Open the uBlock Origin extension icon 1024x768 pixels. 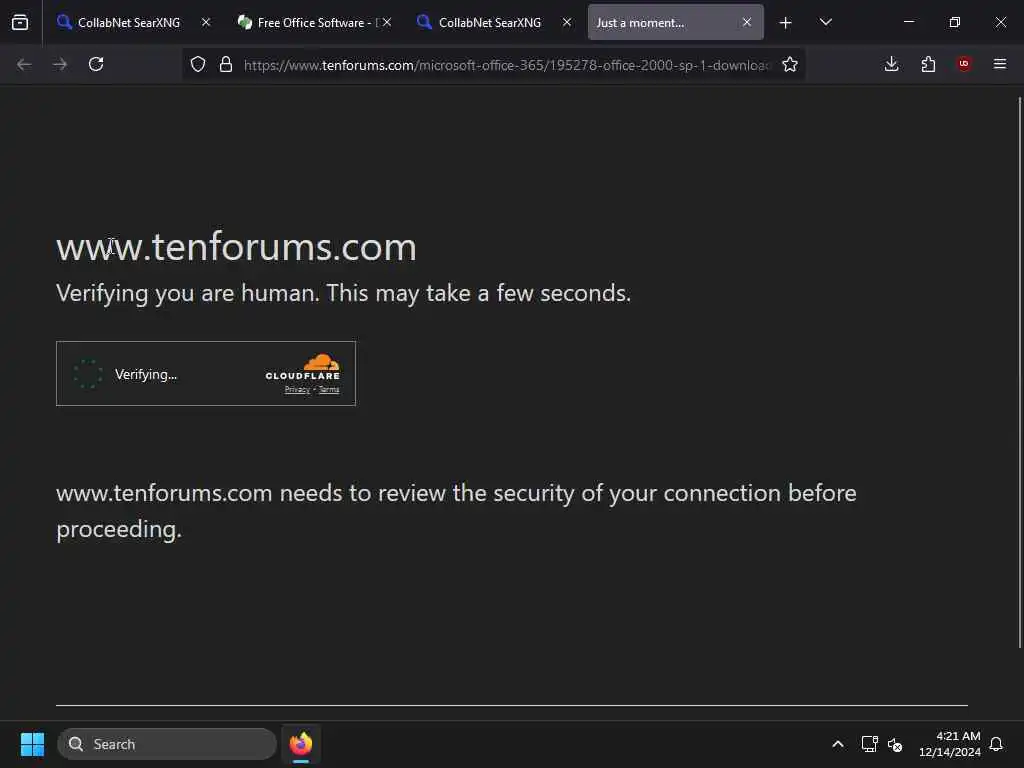click(964, 64)
